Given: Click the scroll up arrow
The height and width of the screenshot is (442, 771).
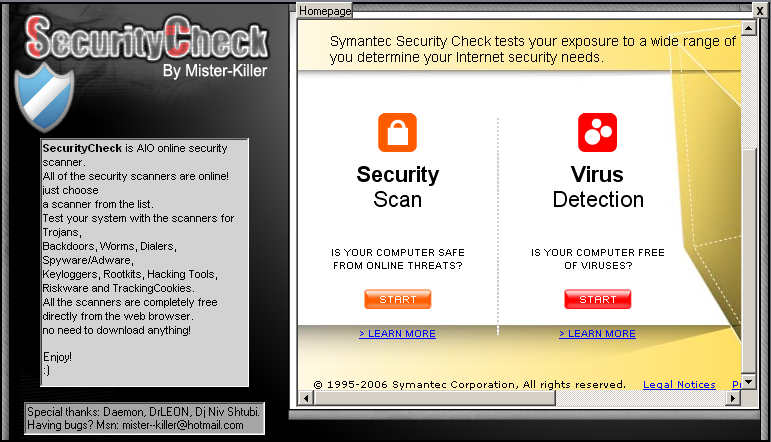Looking at the screenshot, I should click(748, 28).
